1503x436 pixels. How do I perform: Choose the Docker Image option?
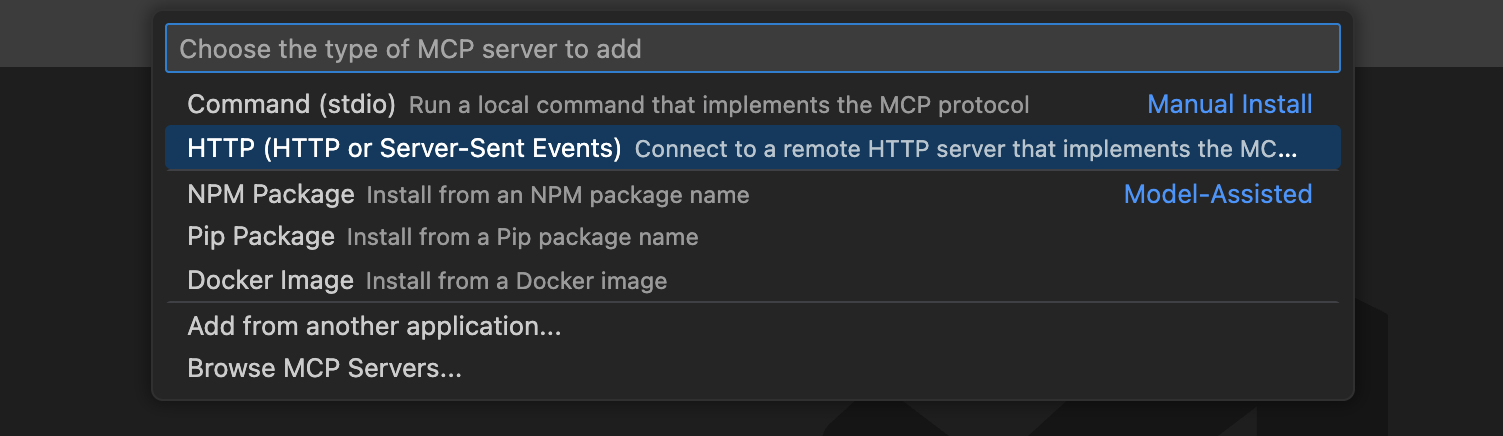pos(270,281)
